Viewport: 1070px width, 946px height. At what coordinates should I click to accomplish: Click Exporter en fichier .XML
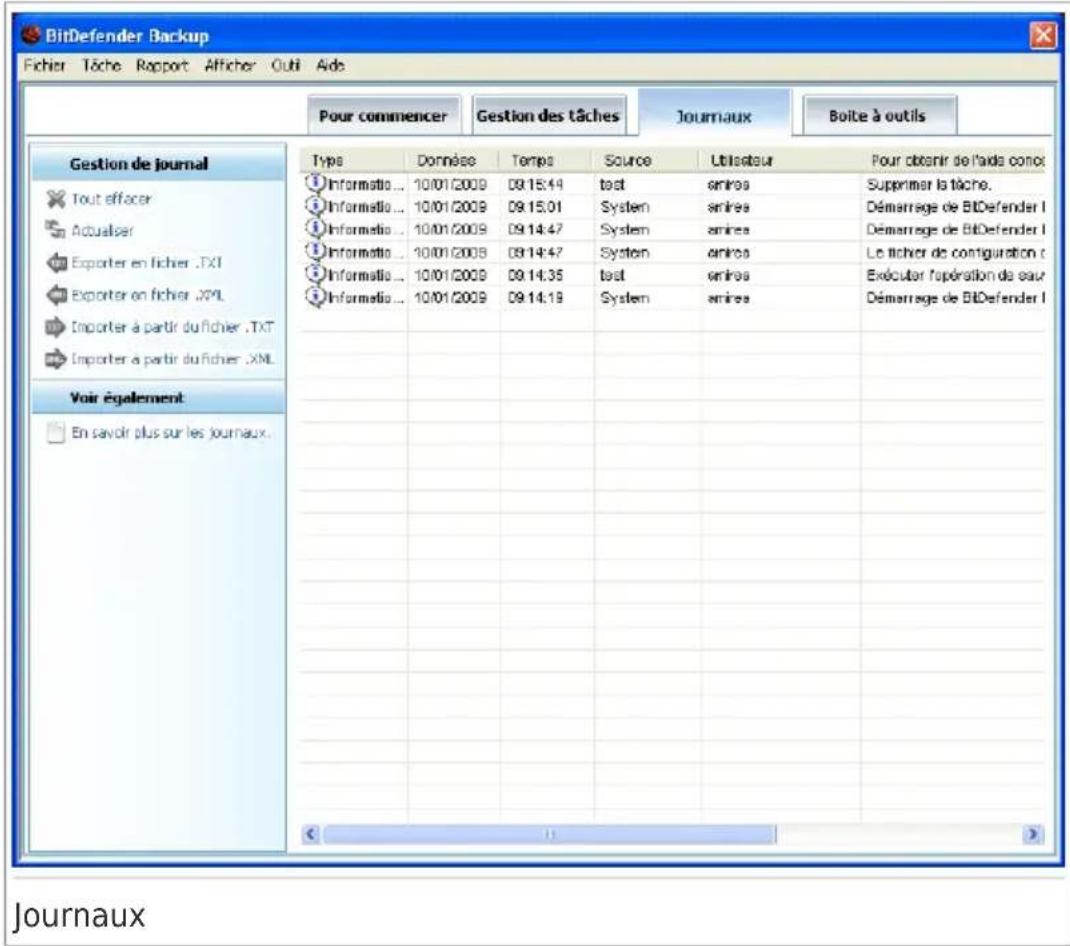click(147, 295)
